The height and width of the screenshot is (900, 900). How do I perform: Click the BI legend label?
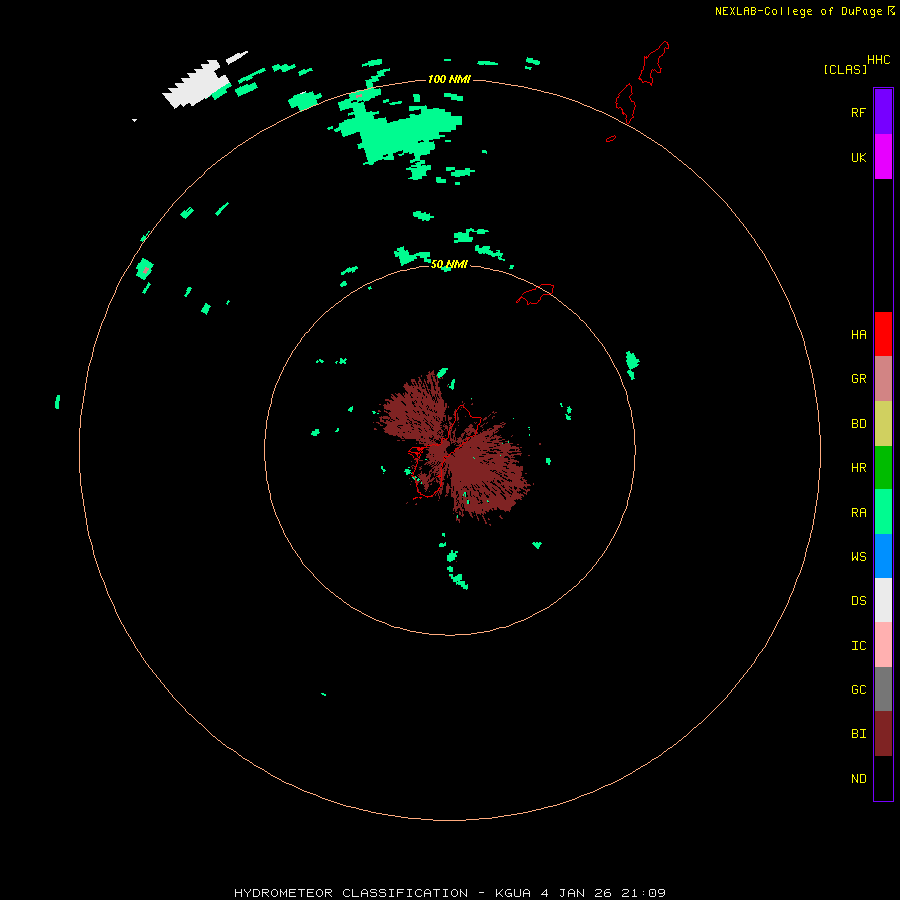(858, 734)
